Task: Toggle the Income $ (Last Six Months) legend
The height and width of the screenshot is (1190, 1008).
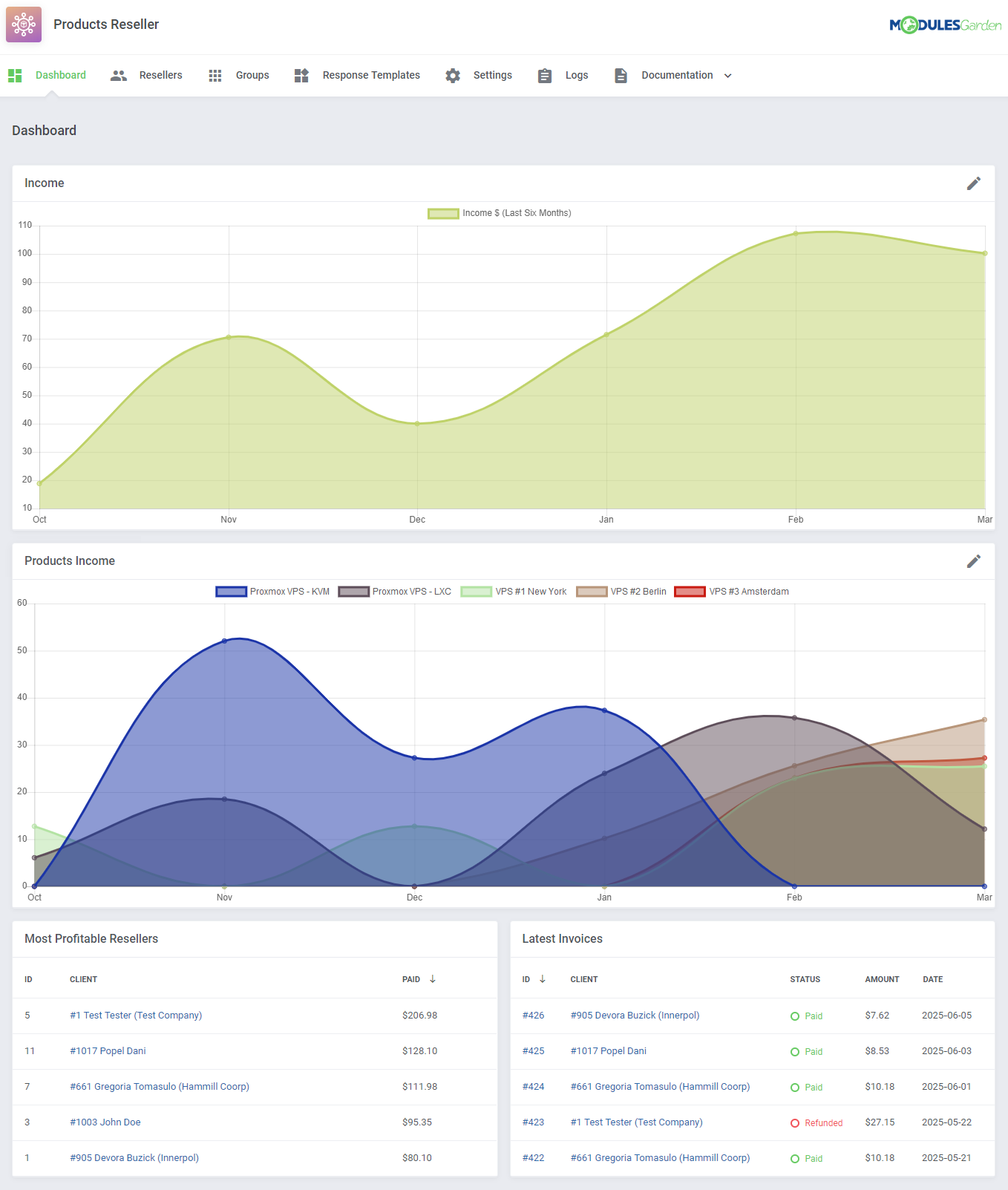Action: 500,213
